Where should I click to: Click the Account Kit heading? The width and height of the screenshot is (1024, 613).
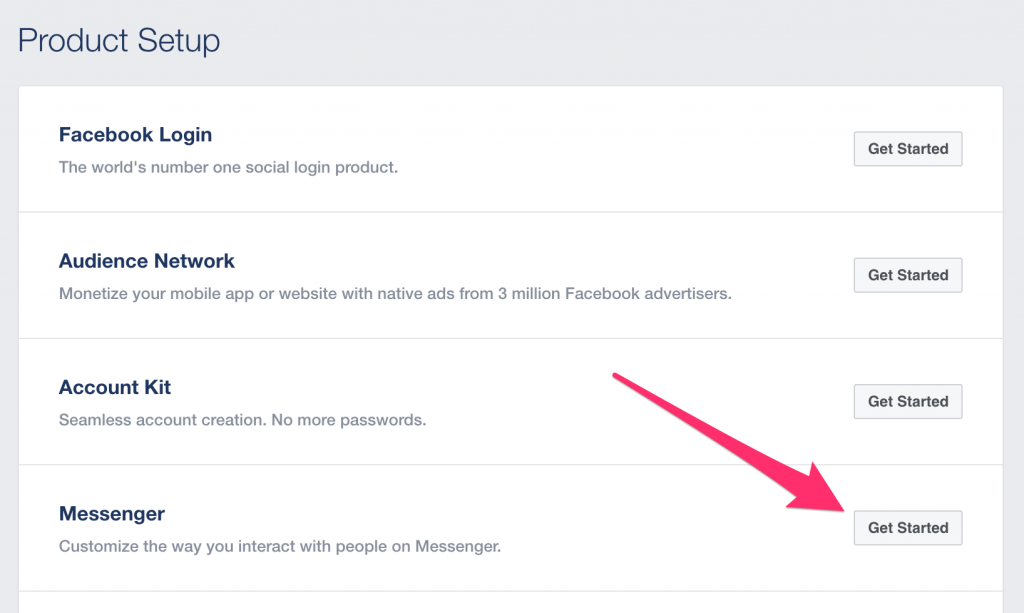(x=115, y=387)
